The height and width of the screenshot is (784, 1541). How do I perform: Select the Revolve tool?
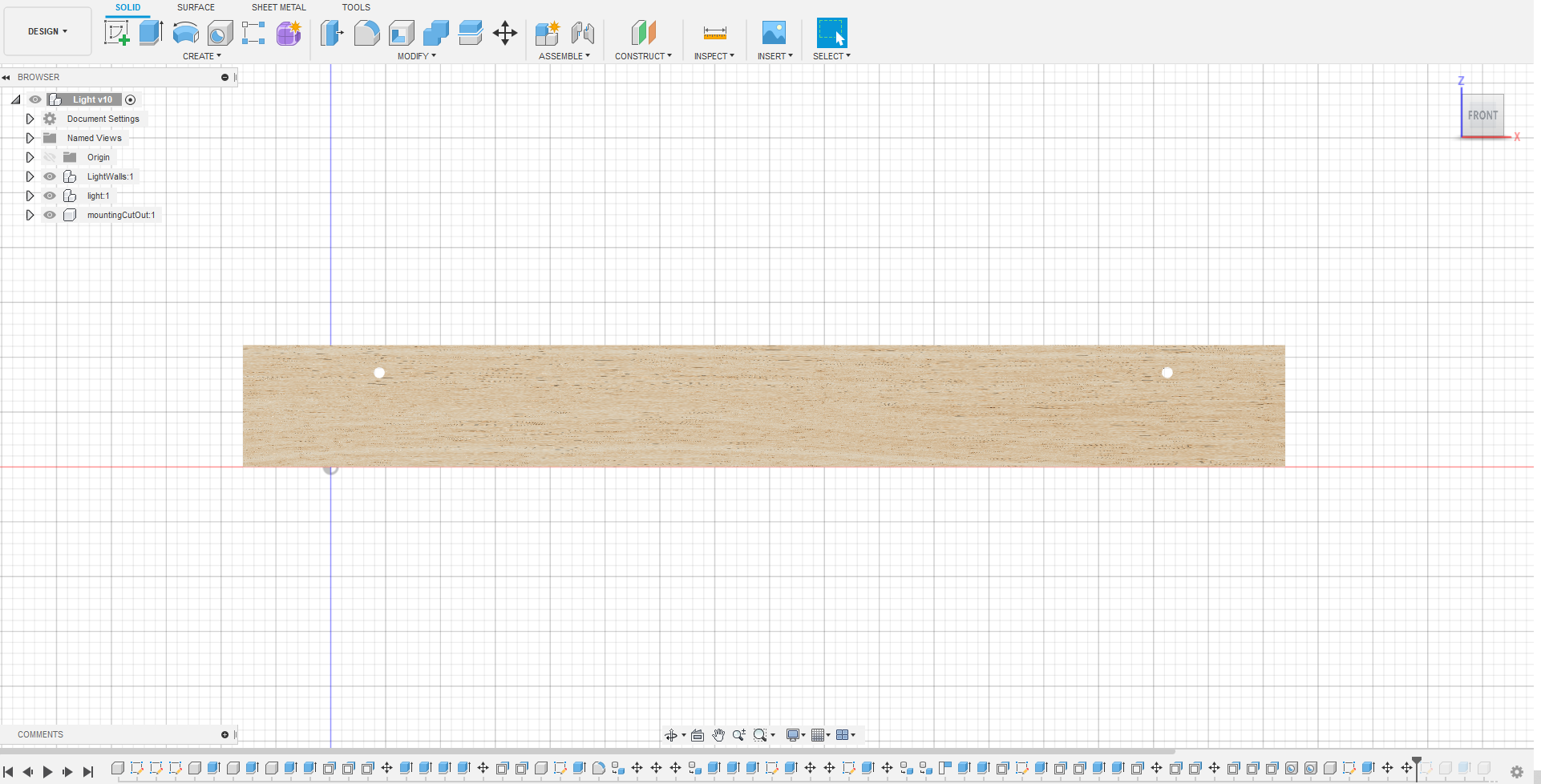pos(185,32)
